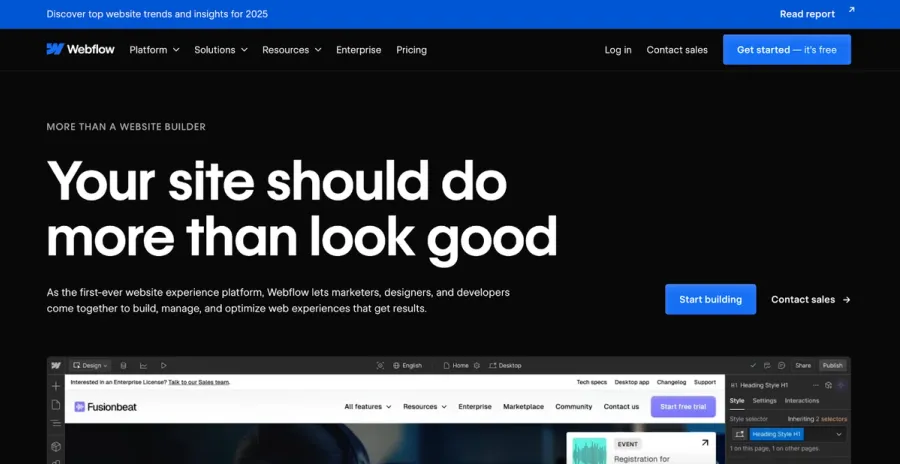
Task: Open the Desktop breakpoint selector
Action: click(x=505, y=365)
